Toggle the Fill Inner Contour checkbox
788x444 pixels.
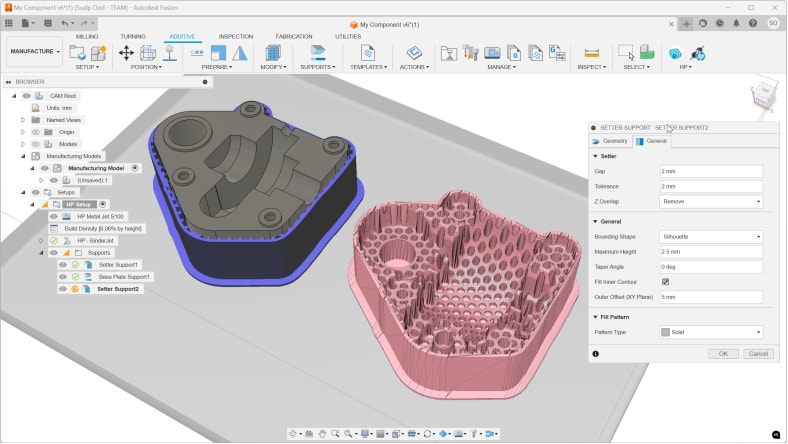pos(665,282)
